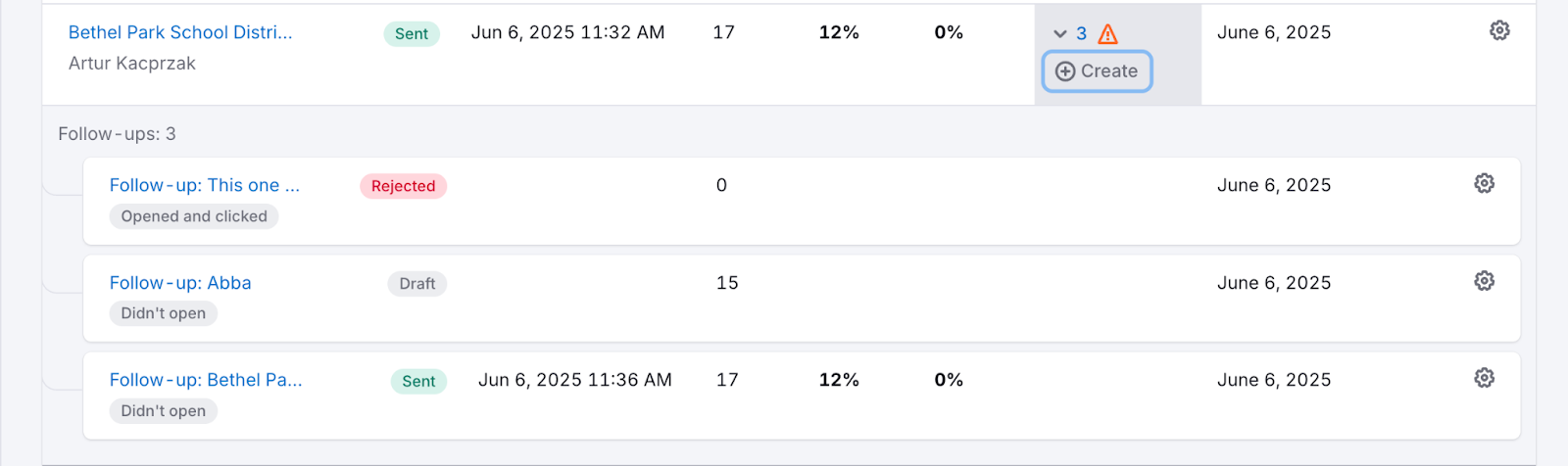
Task: Open gear menu for rejected follow-up
Action: tap(1485, 184)
